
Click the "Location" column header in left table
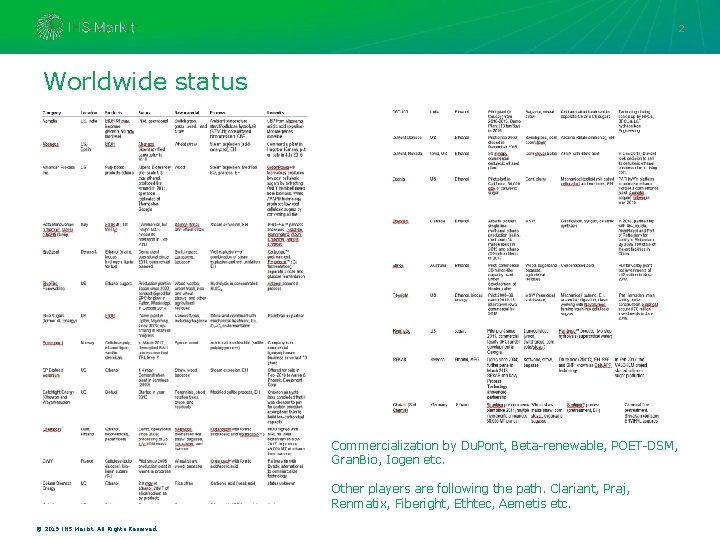coord(89,112)
